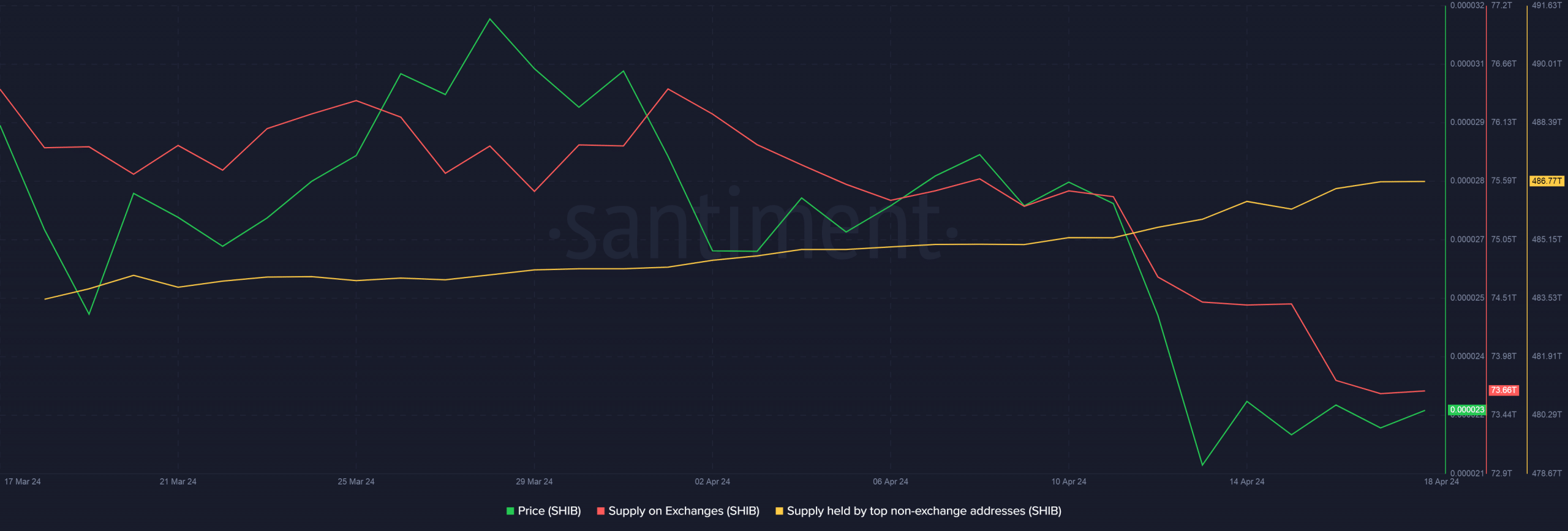Click the 21 Mar 24 date label
The width and height of the screenshot is (1568, 531).
pos(178,481)
